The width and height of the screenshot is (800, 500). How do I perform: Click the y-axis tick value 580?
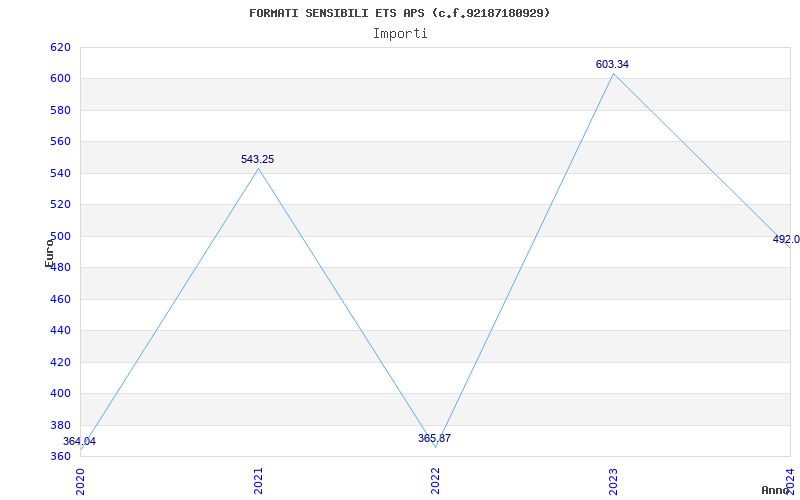(60, 110)
